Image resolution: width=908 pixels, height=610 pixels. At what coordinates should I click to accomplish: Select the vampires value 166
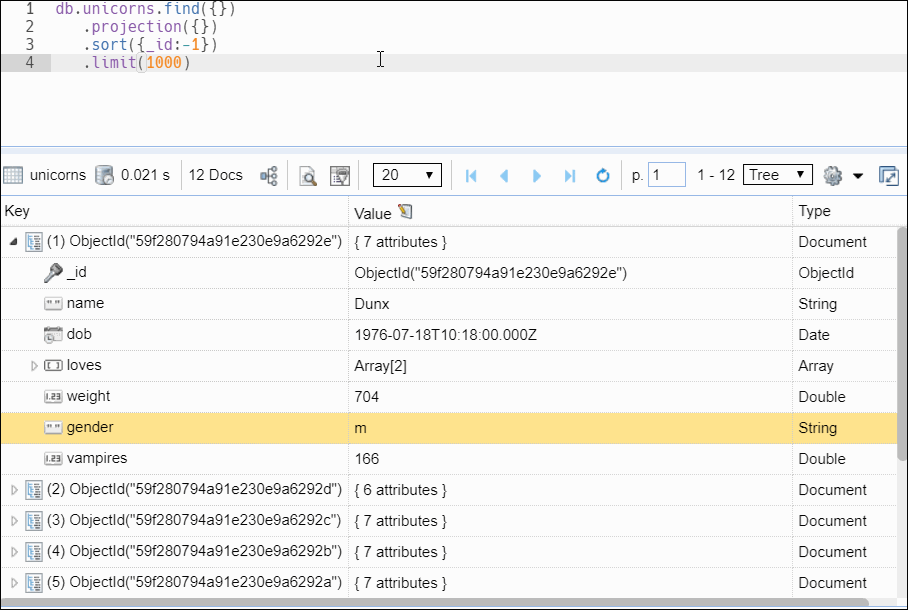tap(367, 459)
